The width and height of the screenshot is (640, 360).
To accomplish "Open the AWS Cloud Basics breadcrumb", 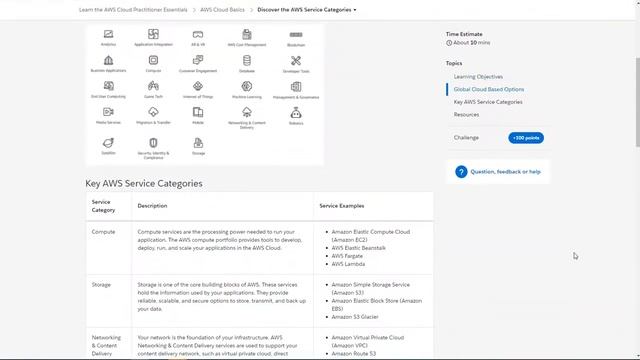I will [222, 9].
